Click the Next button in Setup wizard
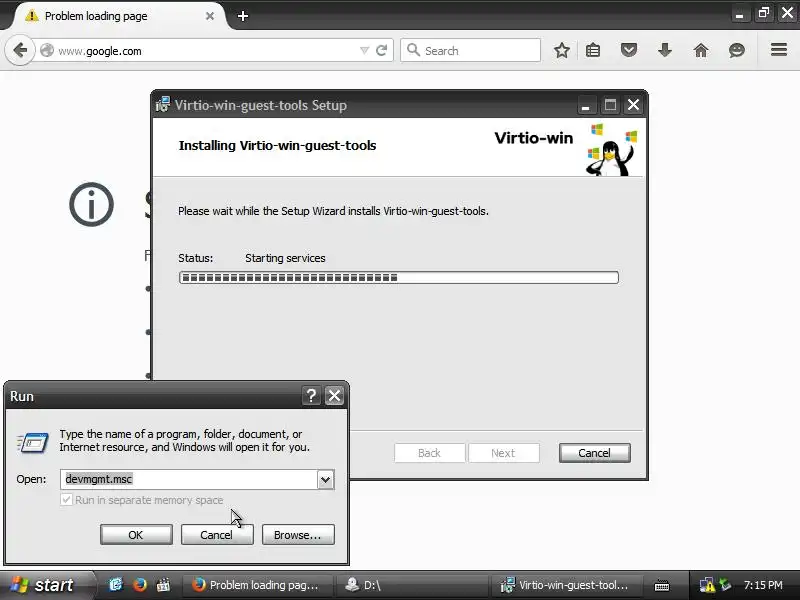 tap(504, 453)
